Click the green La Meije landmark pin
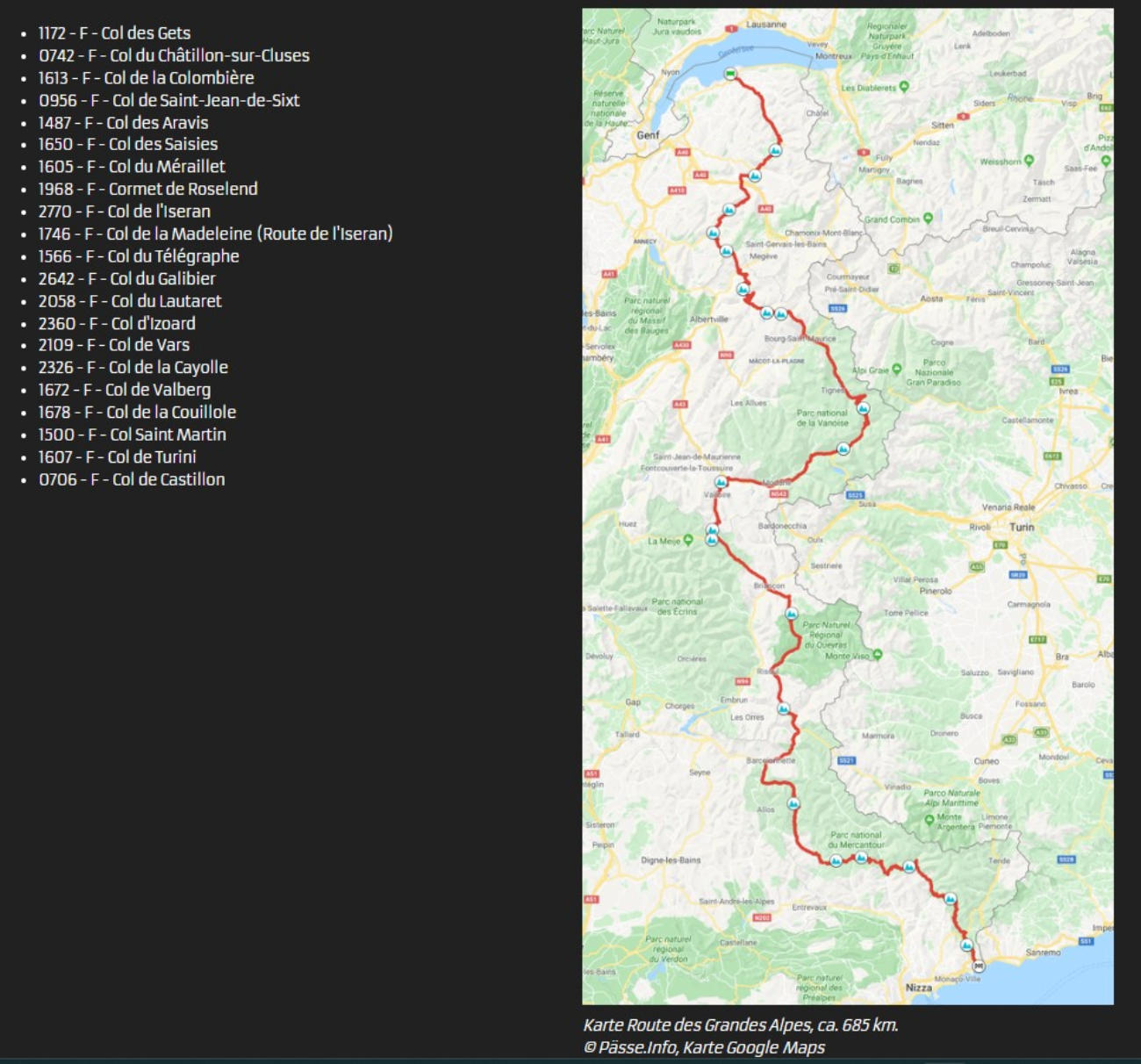 [x=688, y=541]
